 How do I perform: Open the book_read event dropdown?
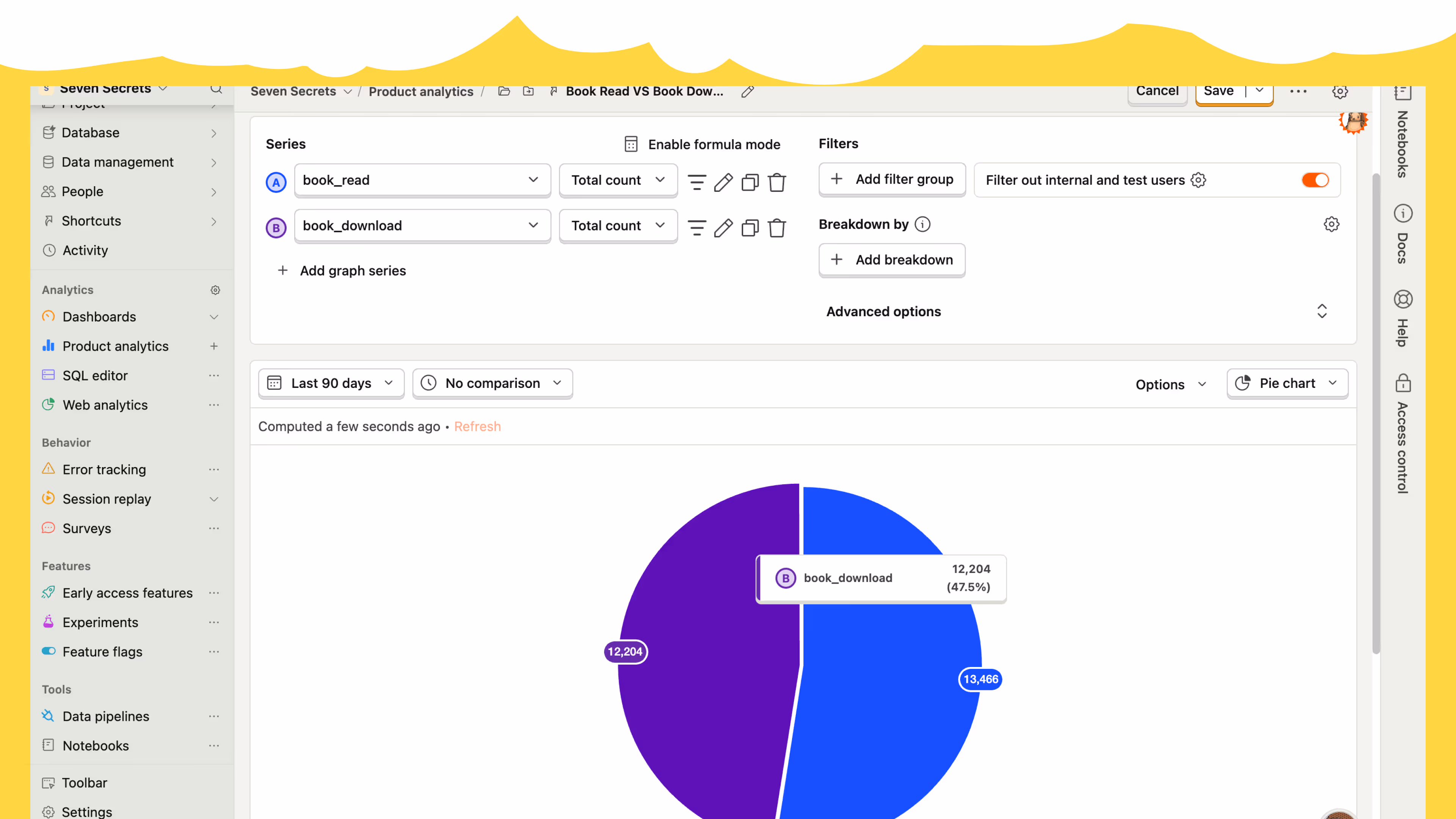point(422,180)
